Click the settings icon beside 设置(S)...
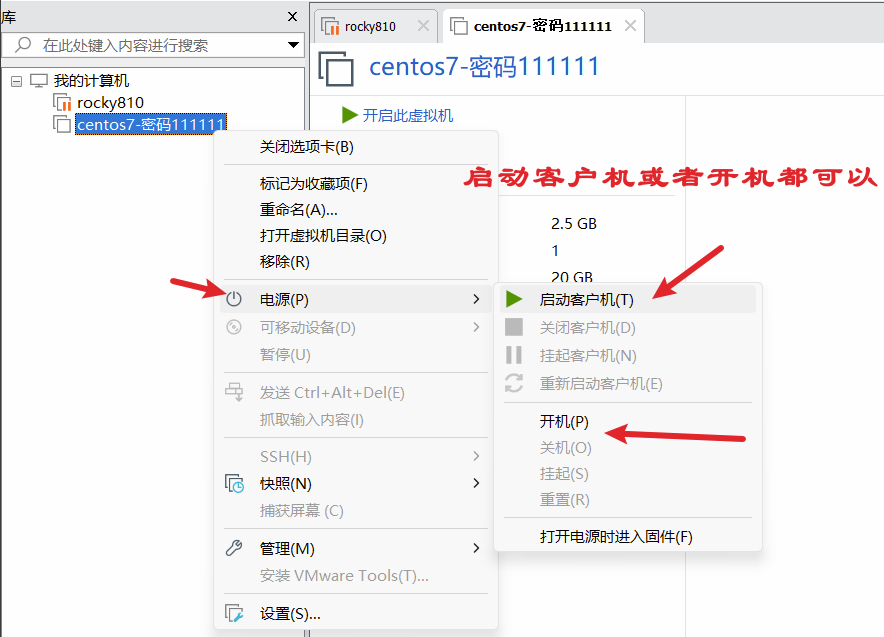The image size is (884, 637). 235,613
